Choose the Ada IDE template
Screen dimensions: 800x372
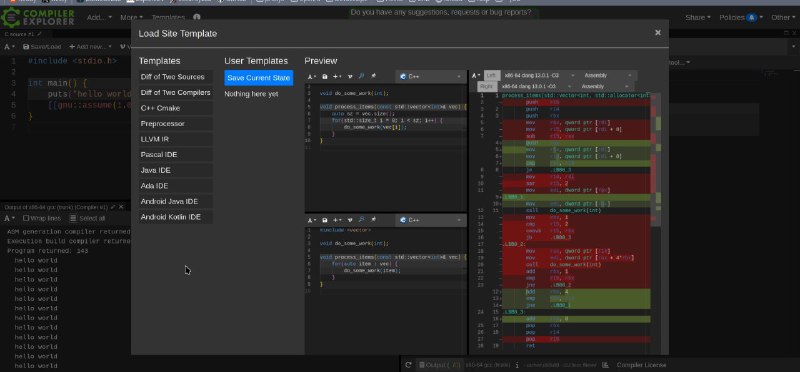(x=176, y=186)
